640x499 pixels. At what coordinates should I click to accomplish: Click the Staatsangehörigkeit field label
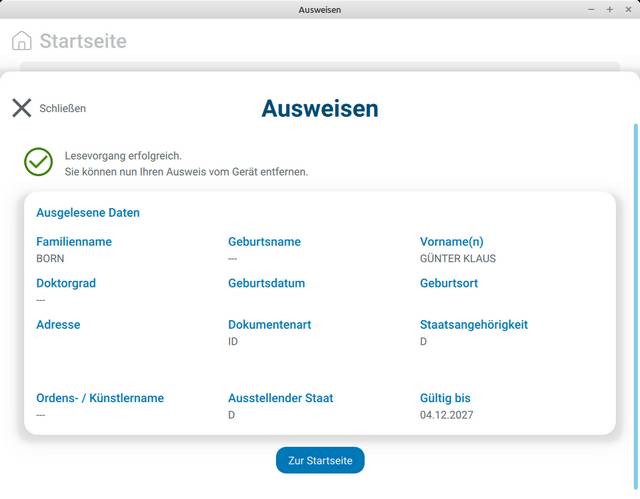[x=473, y=325]
